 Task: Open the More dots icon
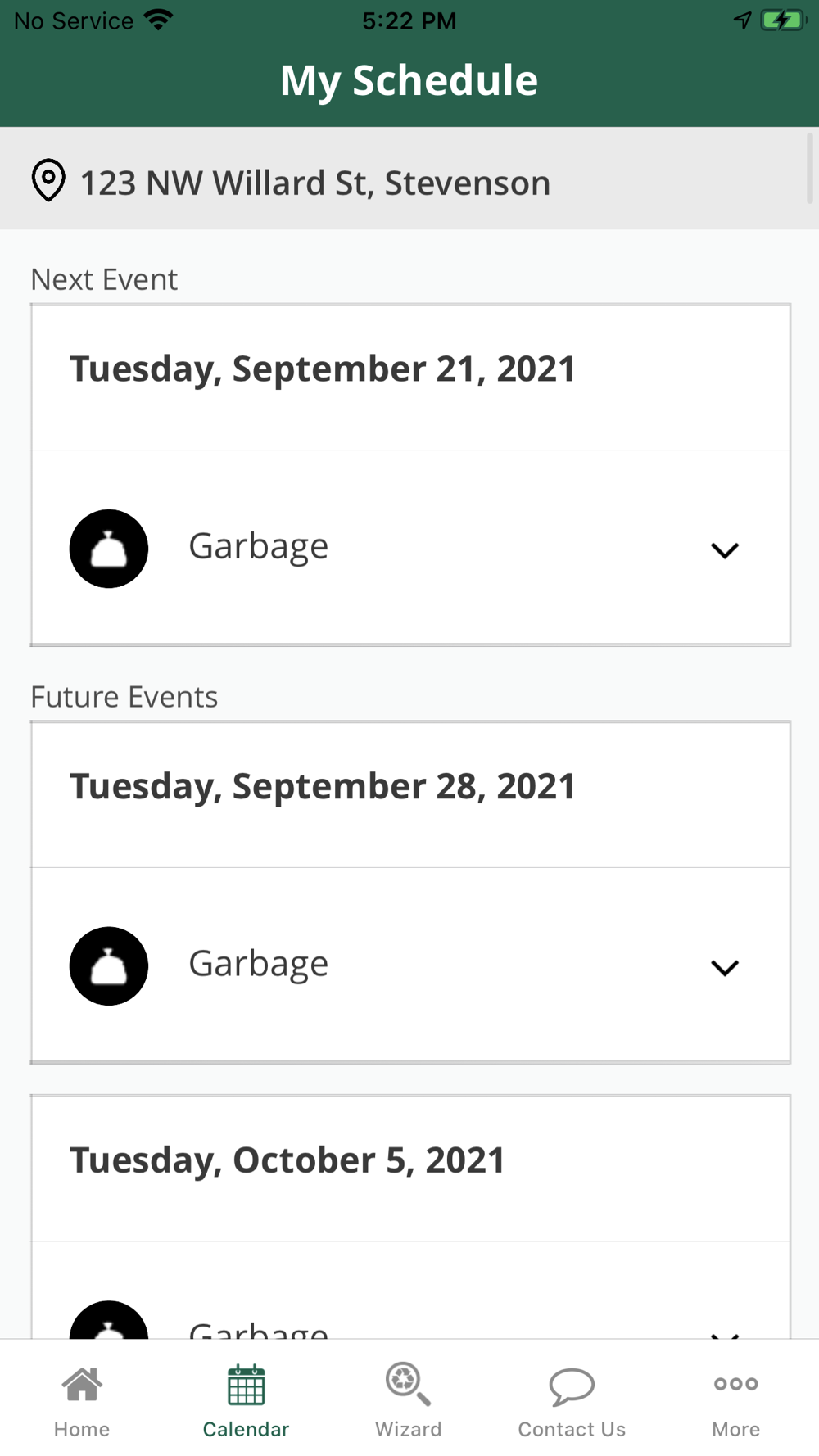tap(735, 1384)
